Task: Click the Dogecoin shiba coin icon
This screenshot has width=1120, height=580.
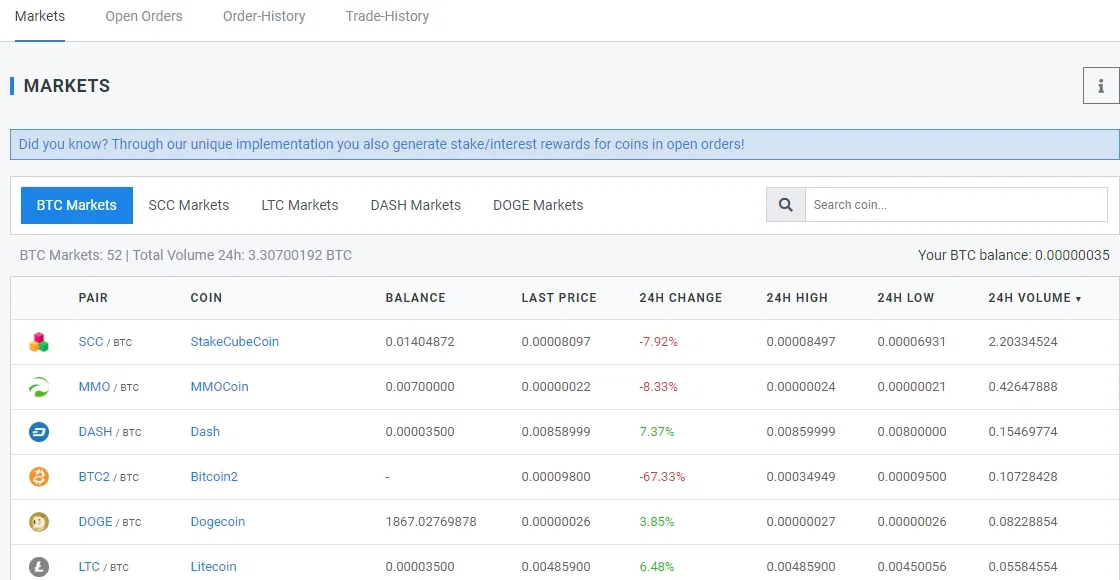Action: point(39,522)
